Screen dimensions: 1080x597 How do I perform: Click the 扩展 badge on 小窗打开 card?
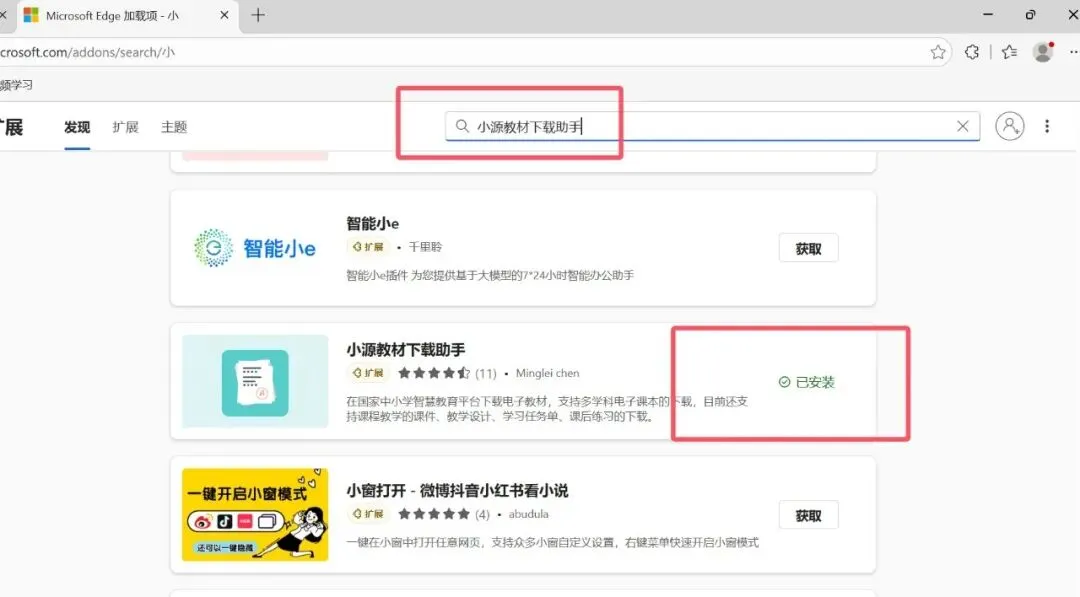pos(368,514)
